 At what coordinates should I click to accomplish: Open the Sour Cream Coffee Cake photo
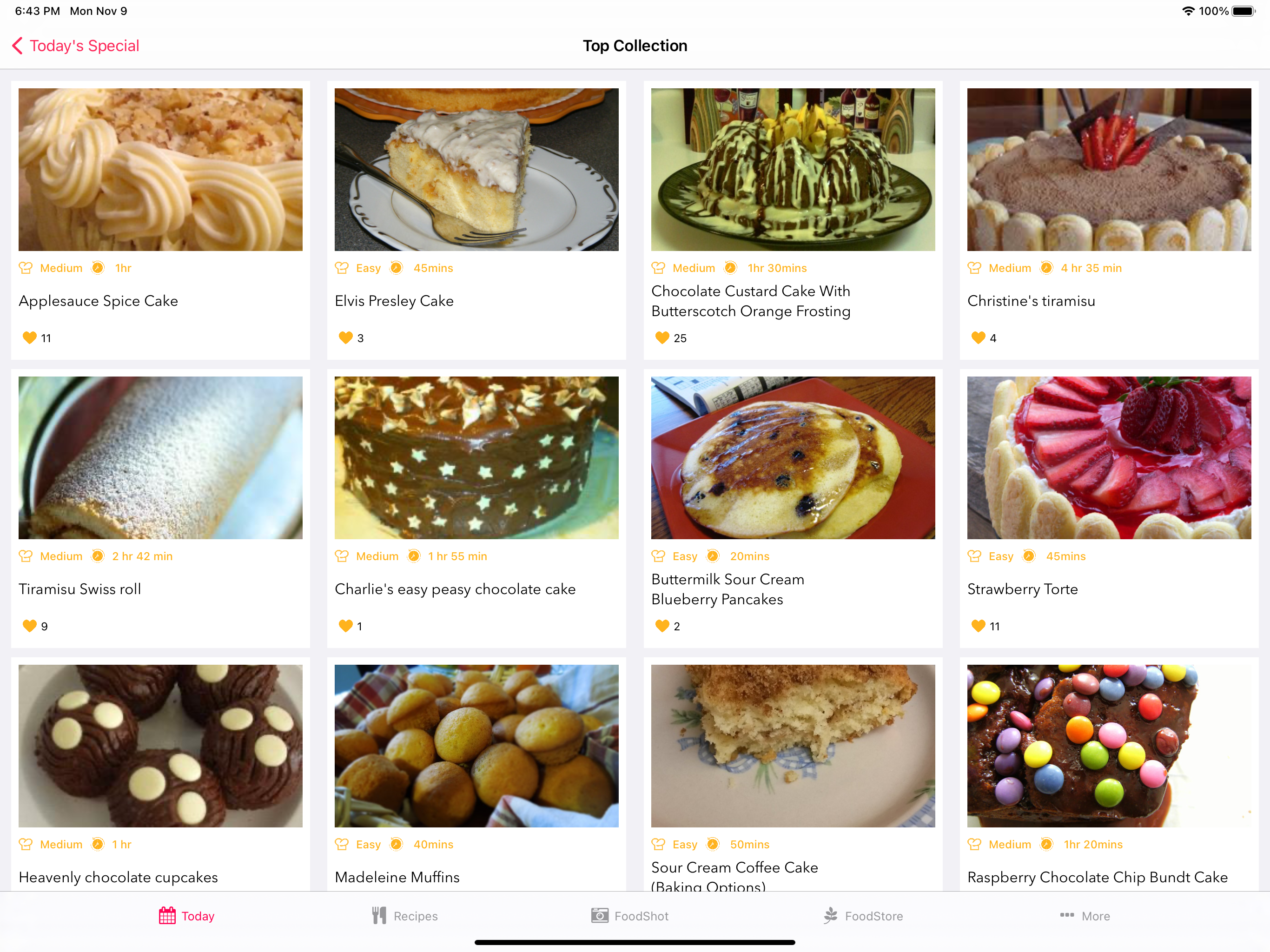click(793, 746)
